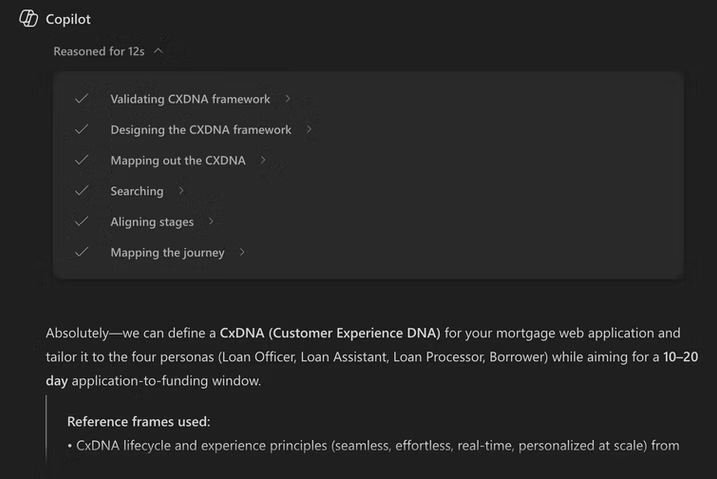Image resolution: width=717 pixels, height=479 pixels.
Task: Expand the Validating CXDNA framework chevron
Action: [x=288, y=99]
